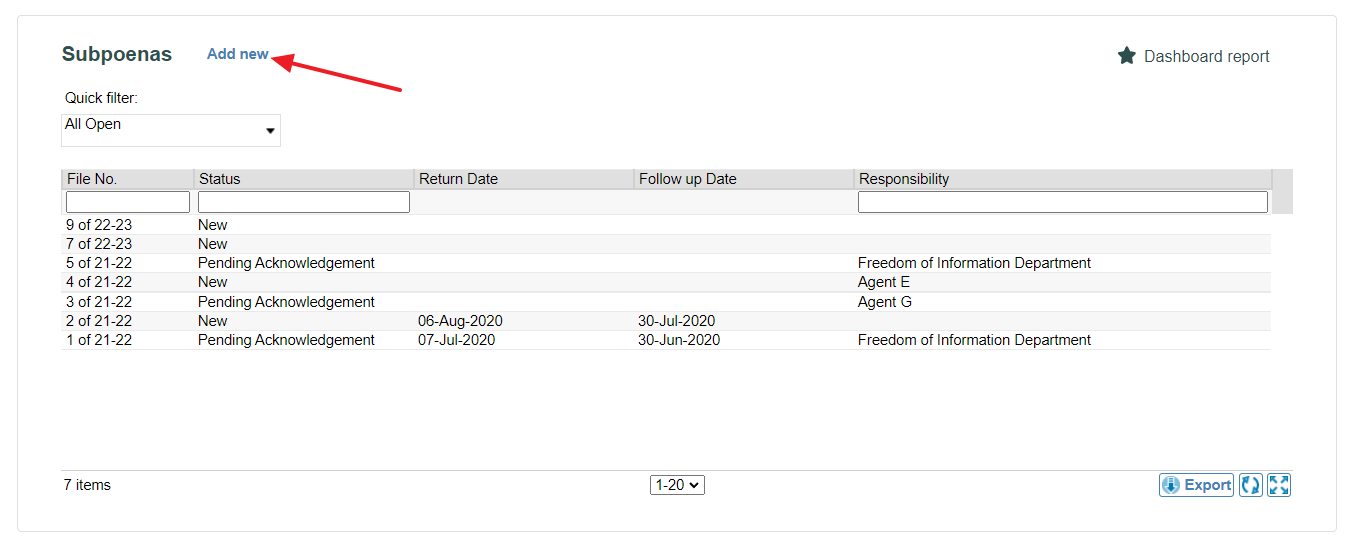Click the Dashboard report star icon

click(x=1127, y=56)
